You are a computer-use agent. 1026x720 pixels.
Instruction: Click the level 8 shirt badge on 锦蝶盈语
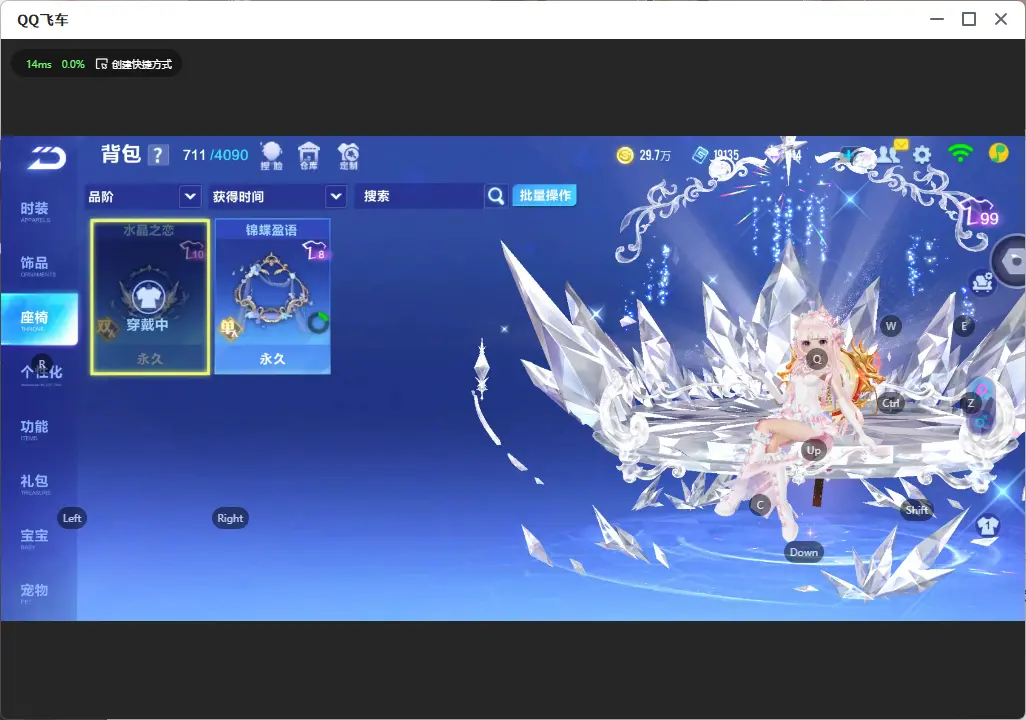point(315,250)
